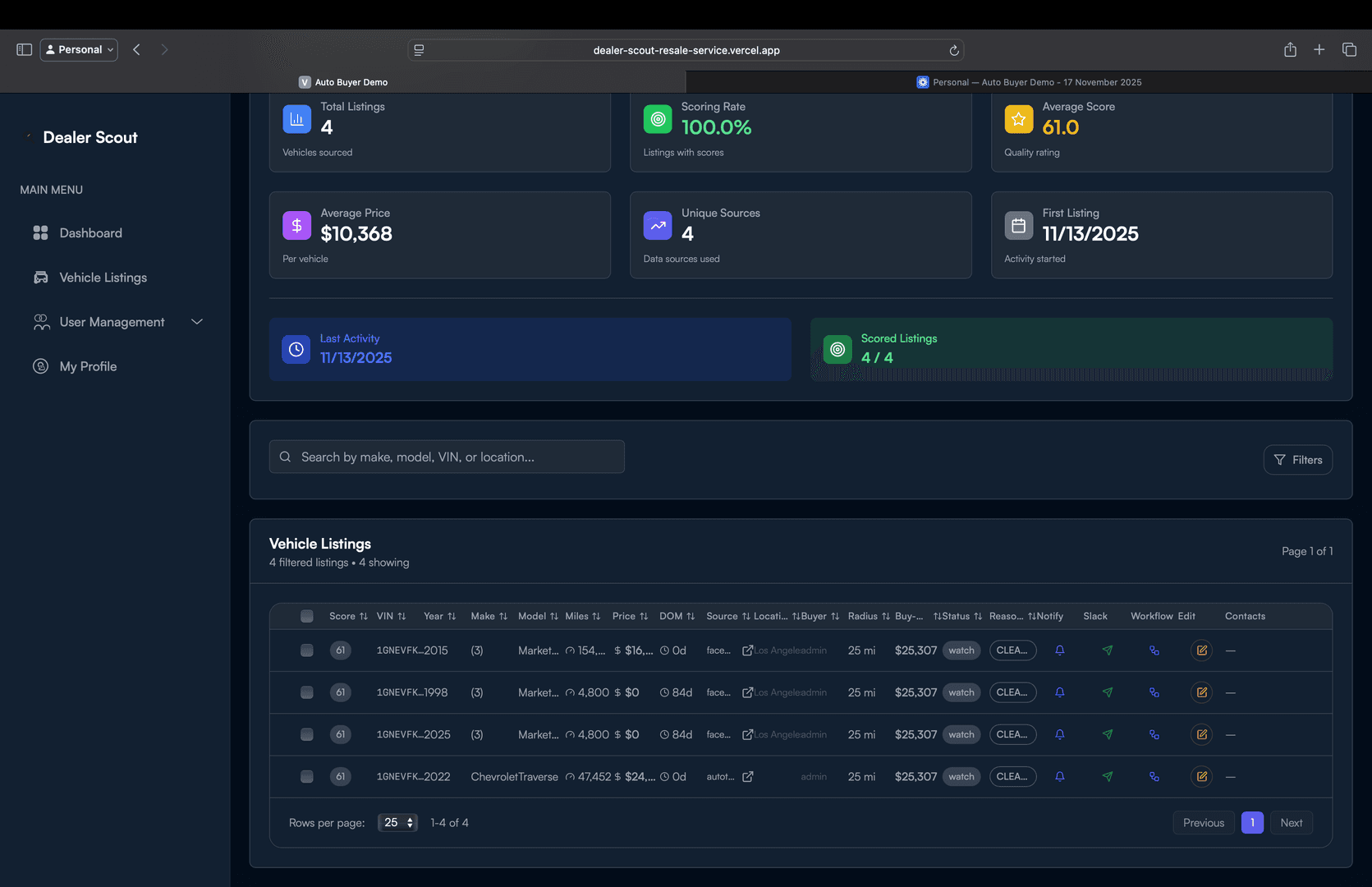This screenshot has height=887, width=1372.
Task: Click the Edit pencil icon on the 1998 listing
Action: pyautogui.click(x=1201, y=692)
